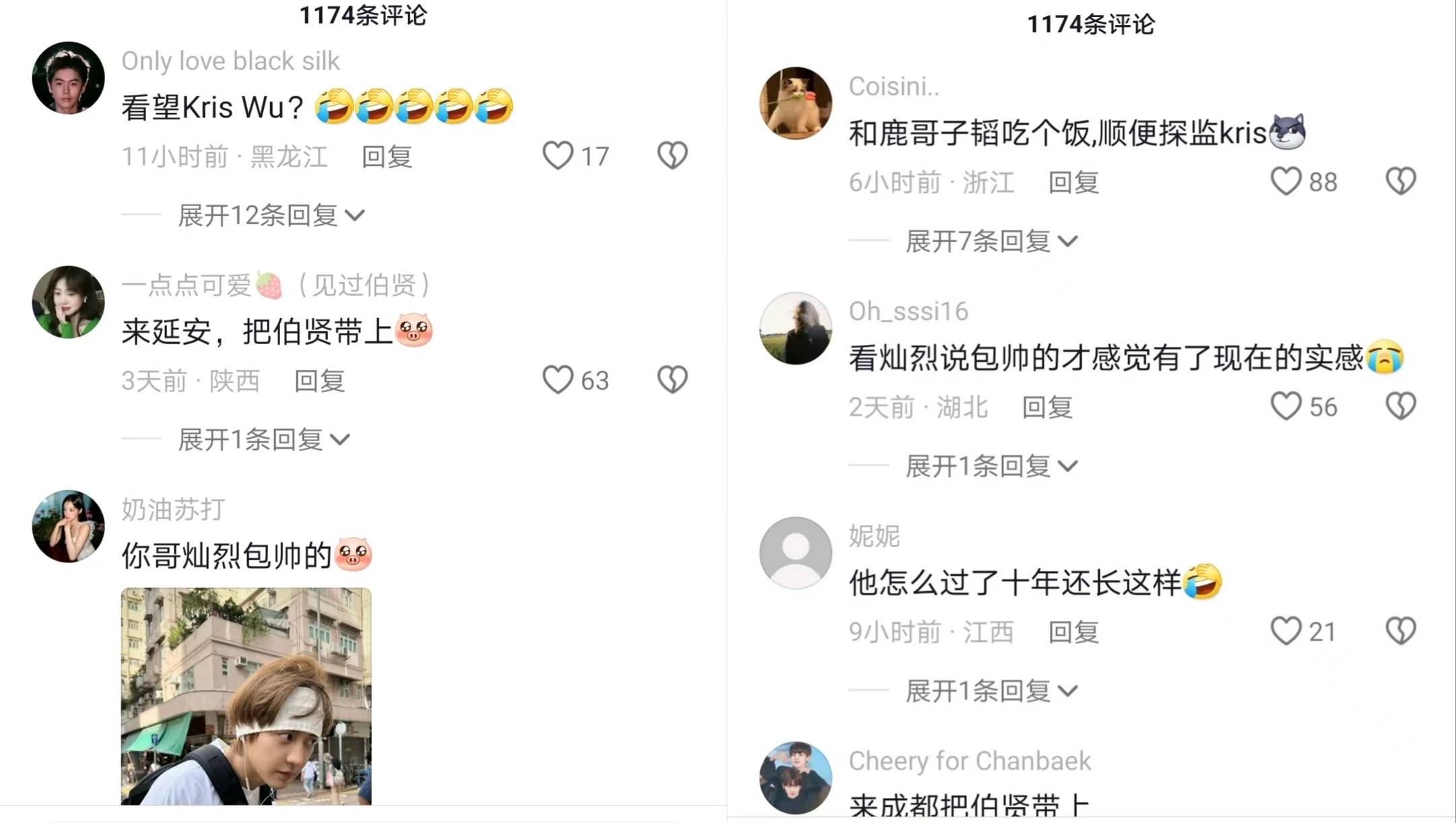Open username Cheery for Chanbaek
Image resolution: width=1456 pixels, height=823 pixels.
pos(969,761)
